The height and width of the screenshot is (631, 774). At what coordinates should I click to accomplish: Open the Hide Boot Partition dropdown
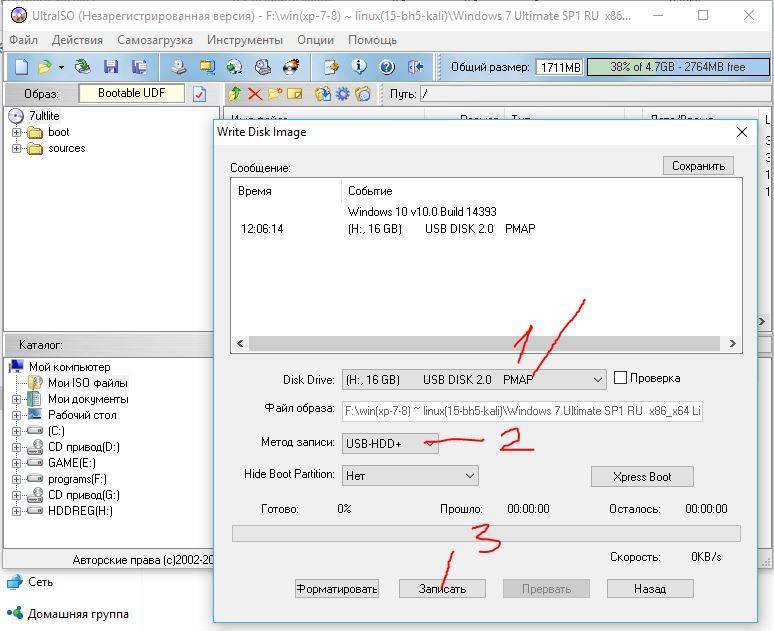point(410,475)
